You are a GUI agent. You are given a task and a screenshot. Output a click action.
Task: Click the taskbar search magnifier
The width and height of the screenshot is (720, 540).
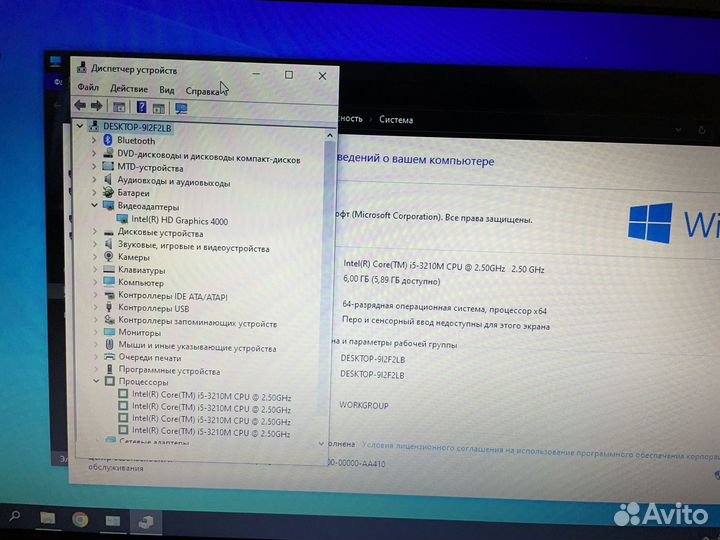[x=15, y=517]
